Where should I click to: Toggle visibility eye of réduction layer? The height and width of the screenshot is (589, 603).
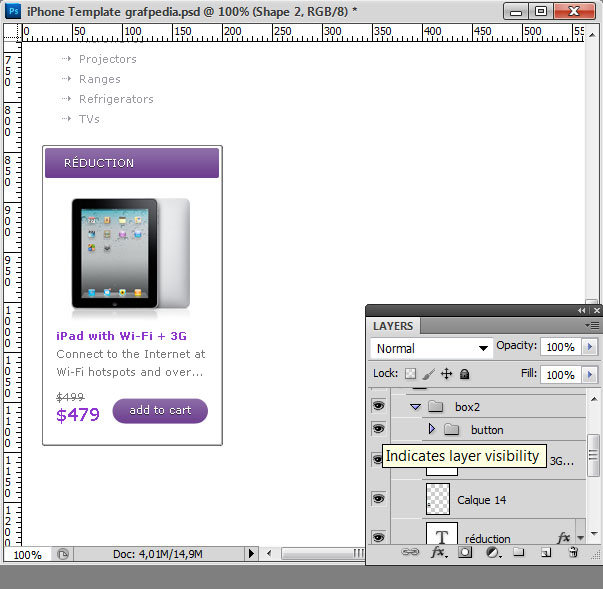click(x=378, y=537)
